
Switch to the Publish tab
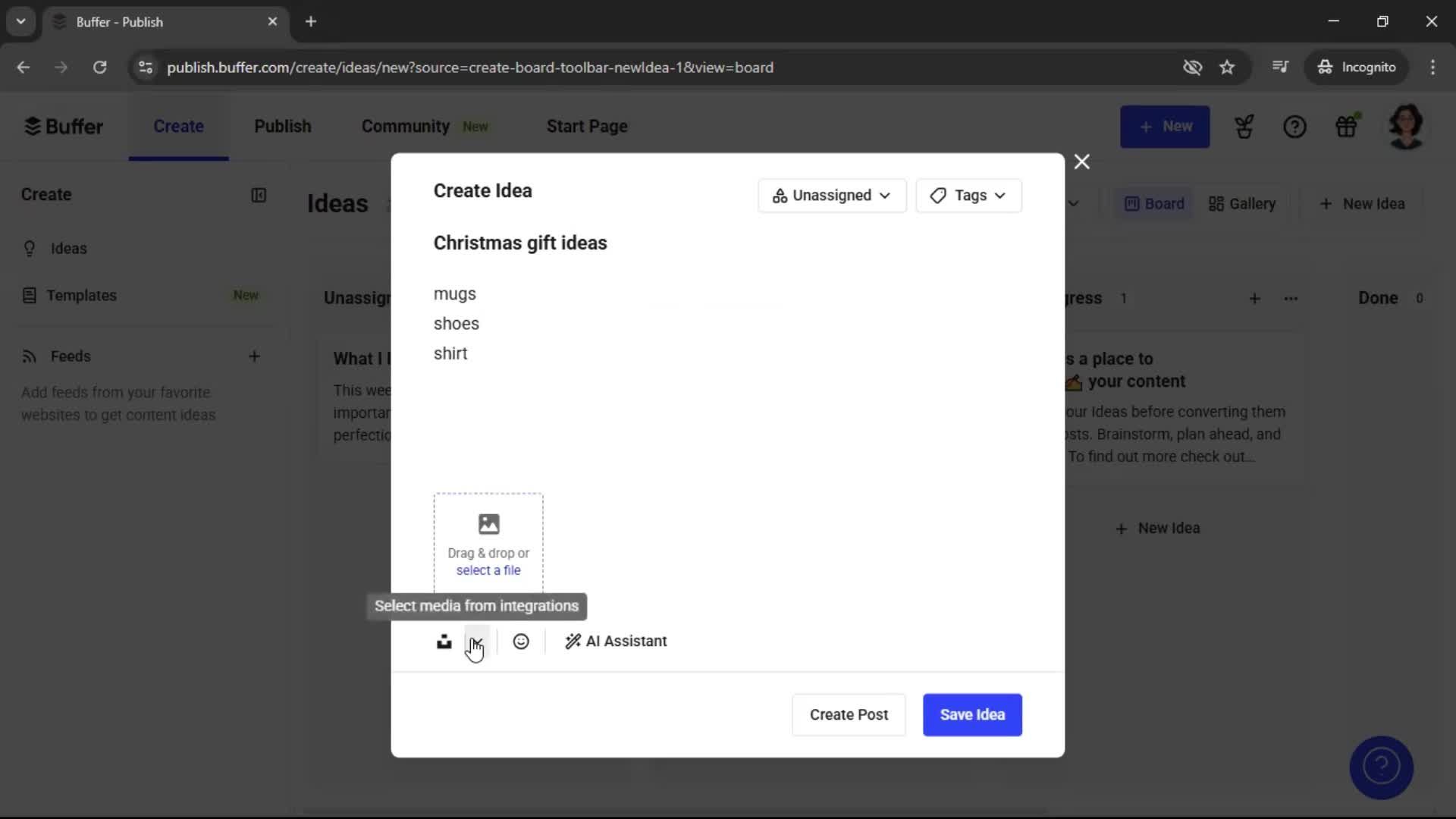click(282, 126)
